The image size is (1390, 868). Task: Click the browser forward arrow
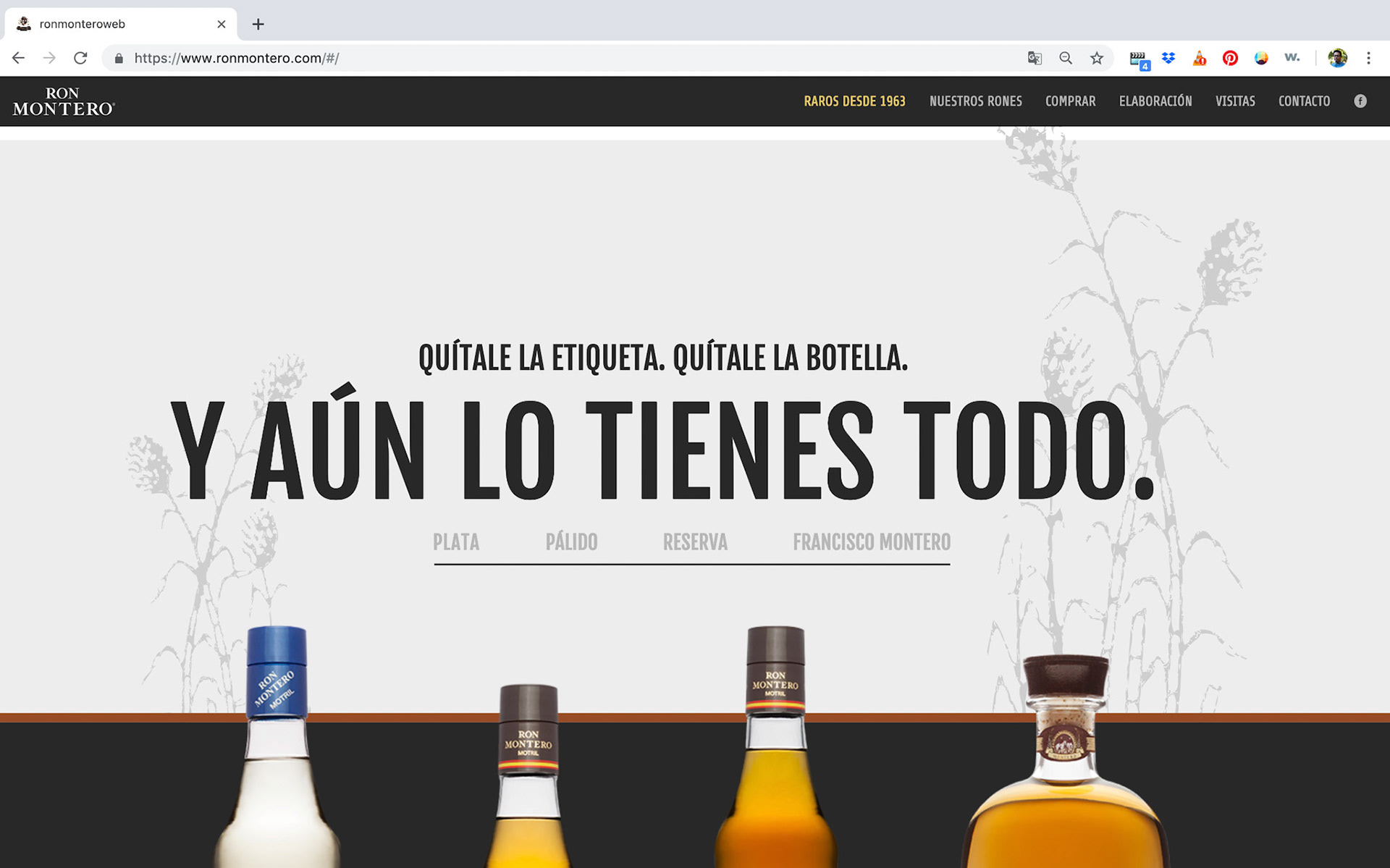(49, 58)
